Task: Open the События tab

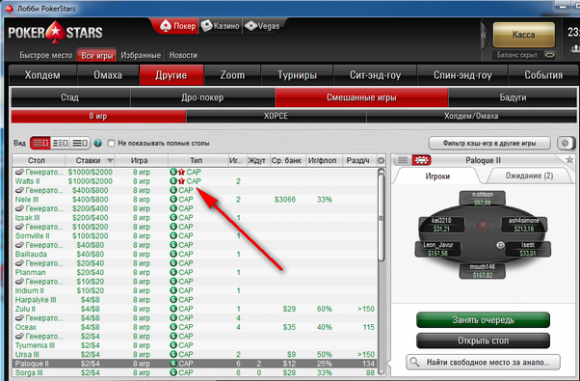Action: point(543,75)
